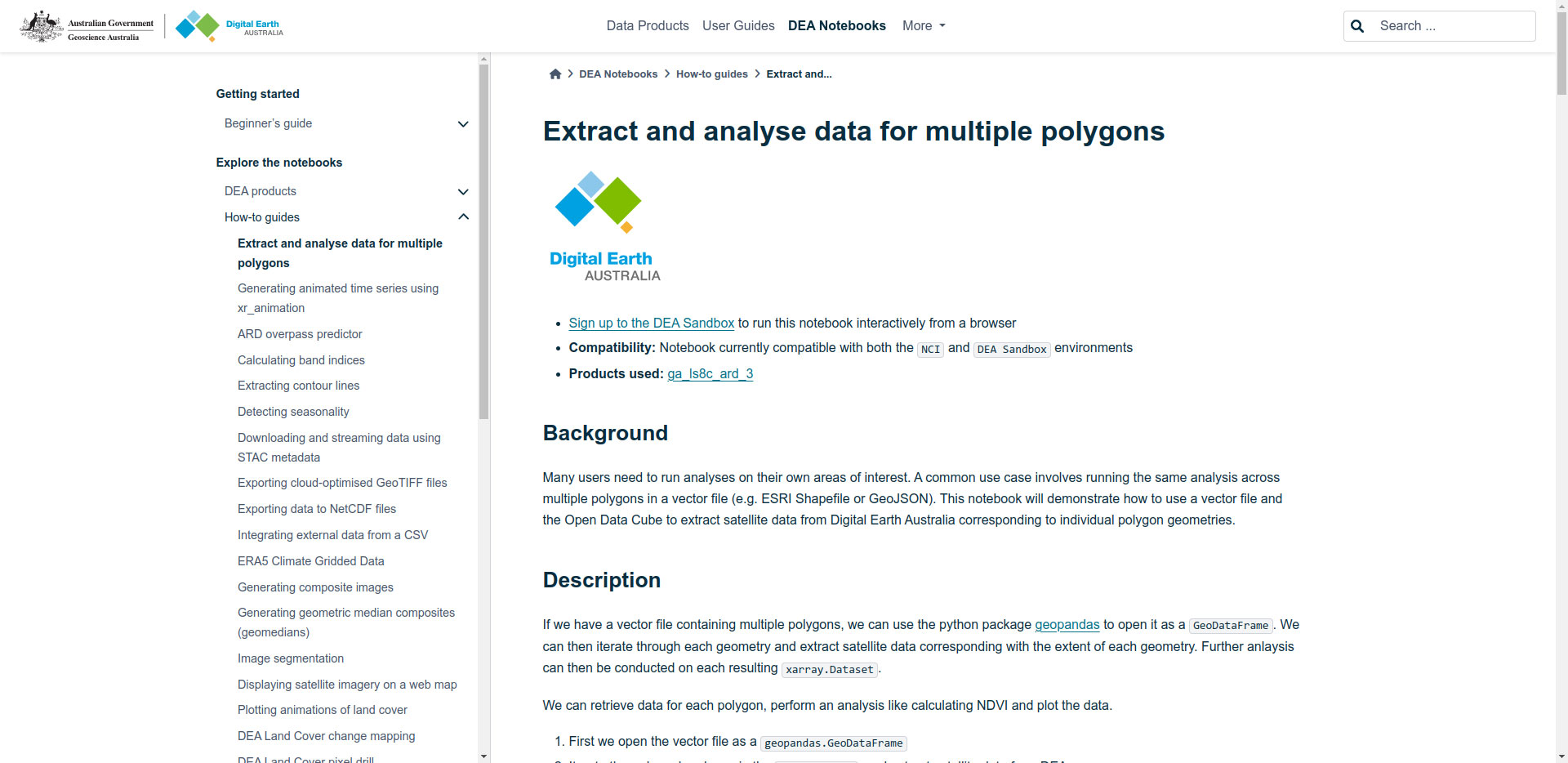Collapse the How-to guides section
Viewport: 1568px width, 763px height.
pyautogui.click(x=463, y=217)
